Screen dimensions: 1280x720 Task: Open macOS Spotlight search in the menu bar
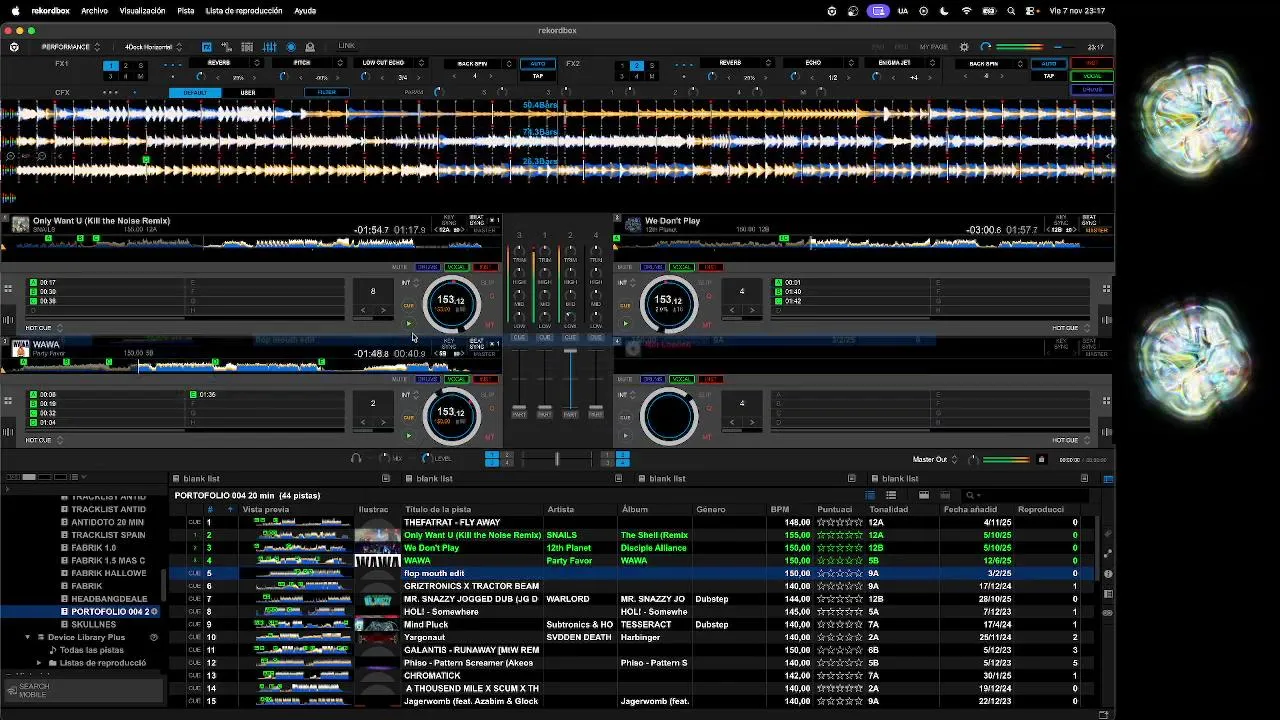coord(1011,11)
